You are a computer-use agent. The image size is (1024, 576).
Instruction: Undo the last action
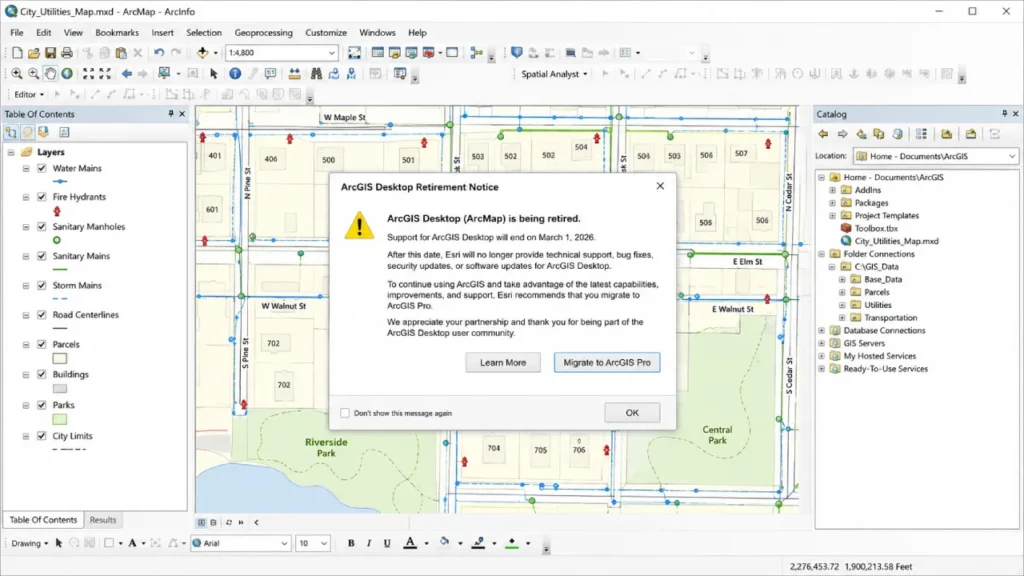159,53
